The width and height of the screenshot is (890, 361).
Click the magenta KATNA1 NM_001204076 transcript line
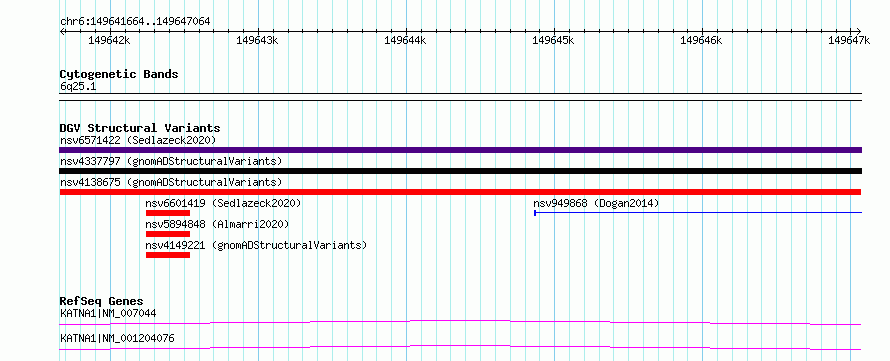click(460, 347)
